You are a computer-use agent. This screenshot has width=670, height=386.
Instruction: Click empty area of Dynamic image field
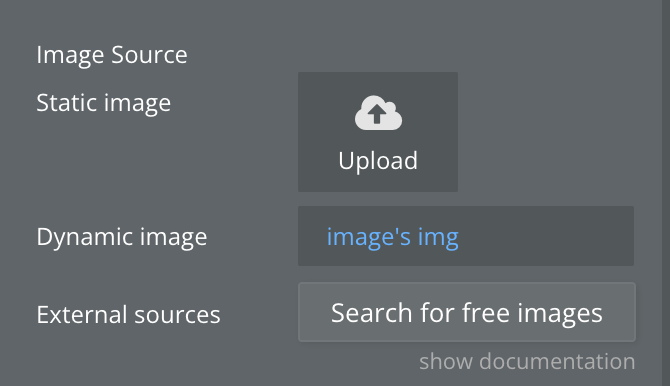click(x=547, y=236)
